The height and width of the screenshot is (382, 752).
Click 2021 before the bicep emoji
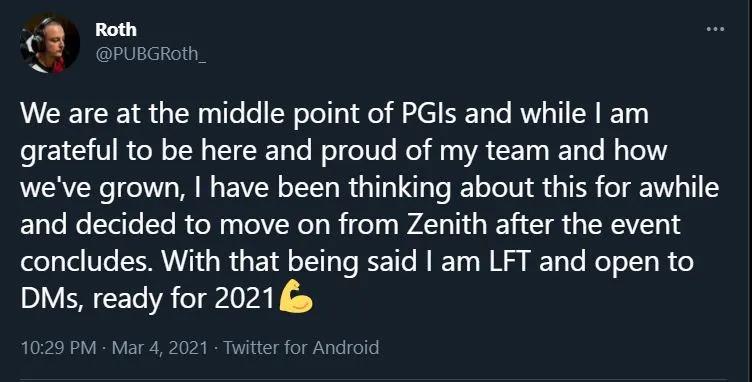pyautogui.click(x=244, y=299)
